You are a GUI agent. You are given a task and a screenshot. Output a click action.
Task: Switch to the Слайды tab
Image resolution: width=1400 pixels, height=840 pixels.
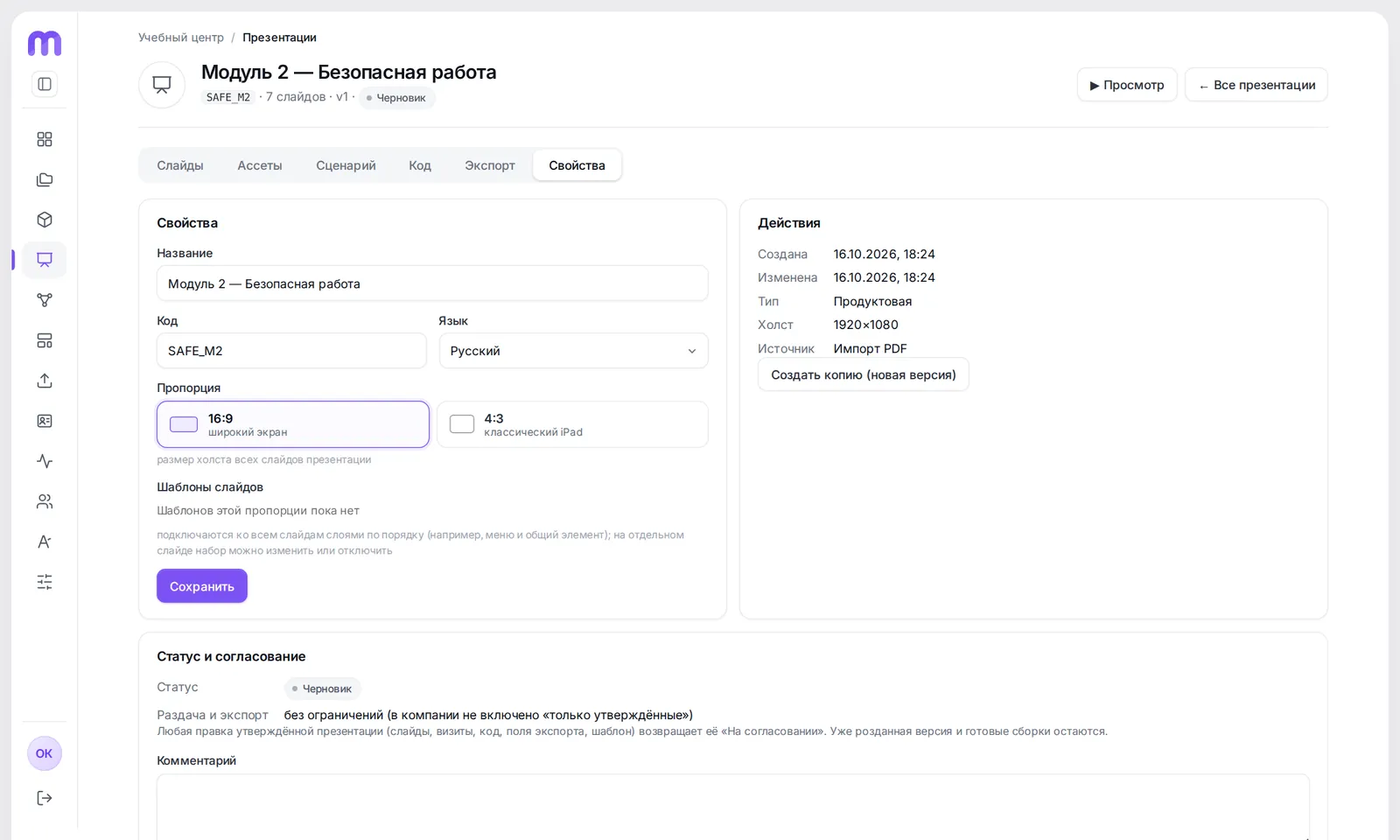(180, 165)
